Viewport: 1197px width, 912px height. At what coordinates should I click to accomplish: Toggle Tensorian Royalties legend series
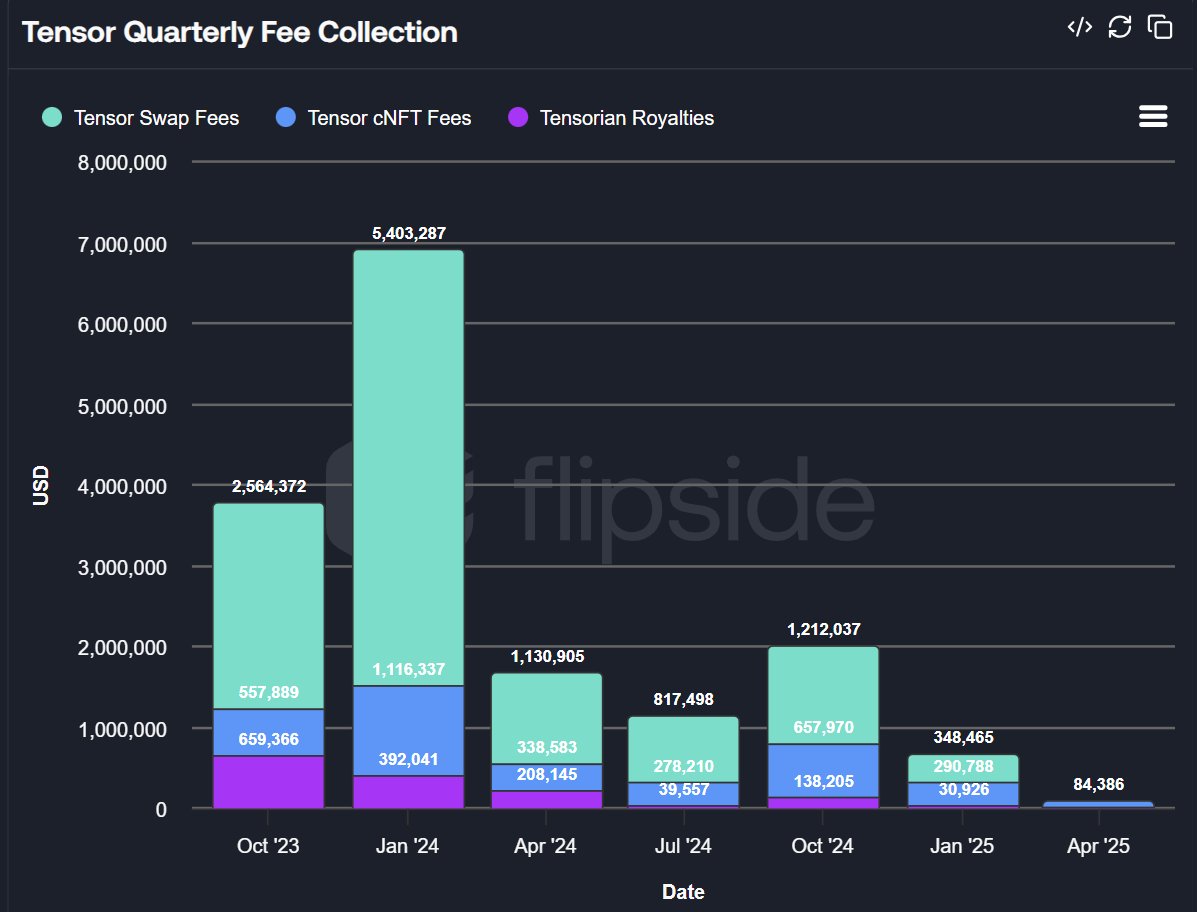pos(611,118)
